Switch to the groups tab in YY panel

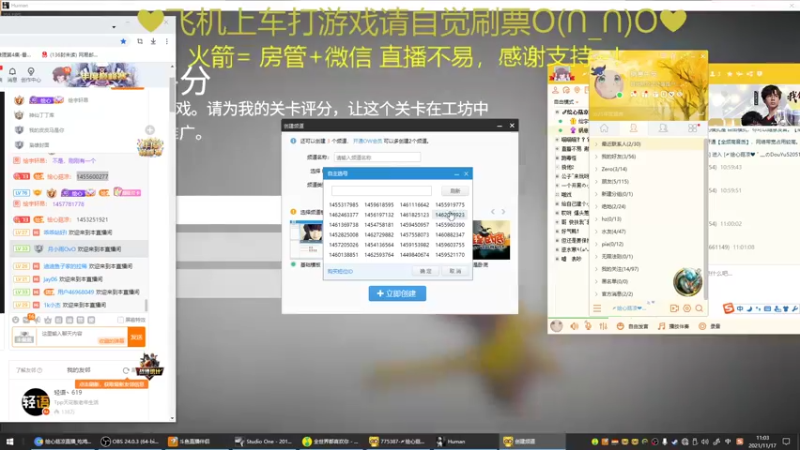tap(663, 128)
